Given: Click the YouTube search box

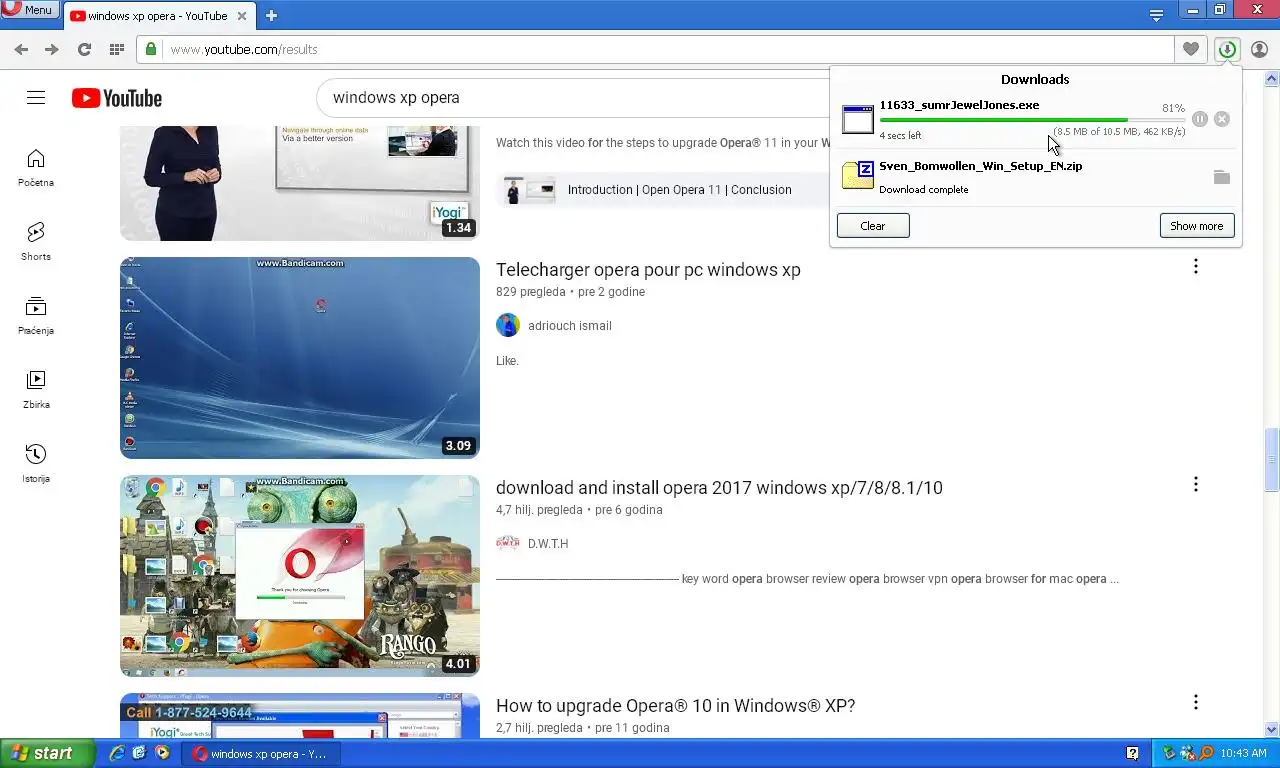Looking at the screenshot, I should 575,98.
